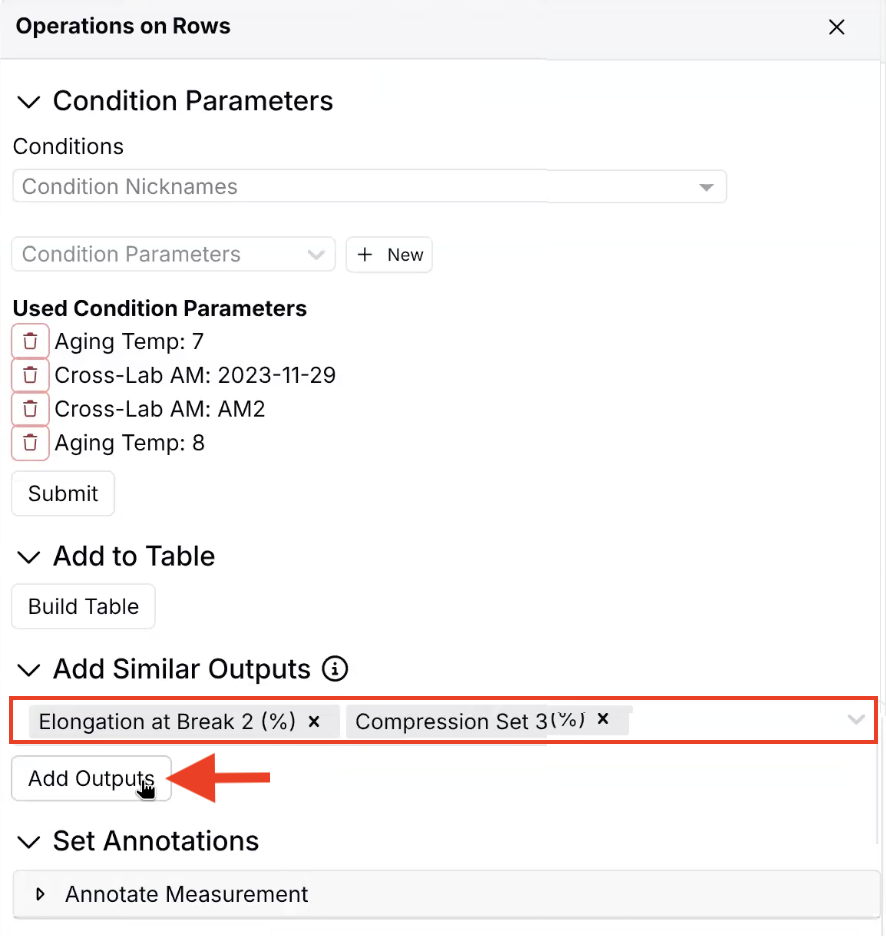
Task: Remove the Aging Temp: 8 parameter
Action: [30, 443]
